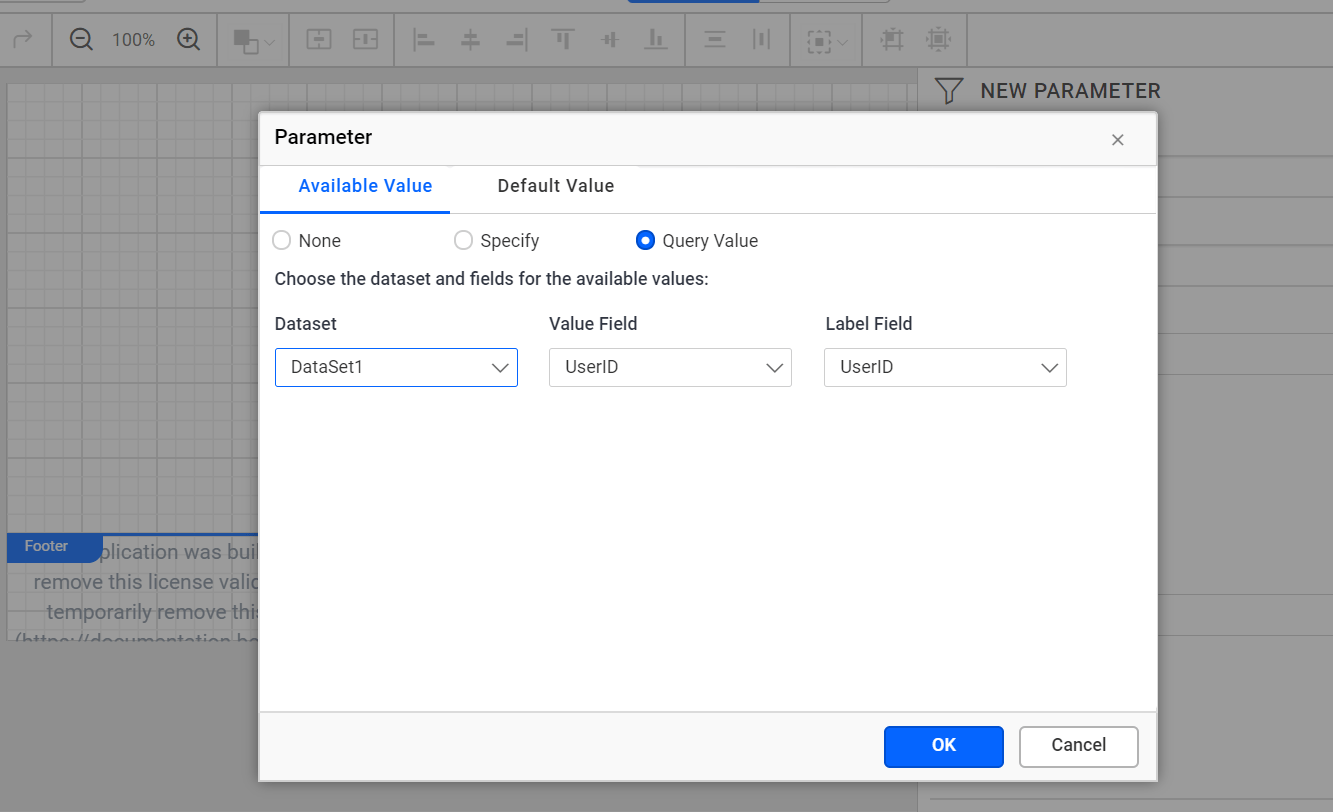Align selected items to the bottom
Viewport: 1333px width, 812px height.
pyautogui.click(x=655, y=40)
